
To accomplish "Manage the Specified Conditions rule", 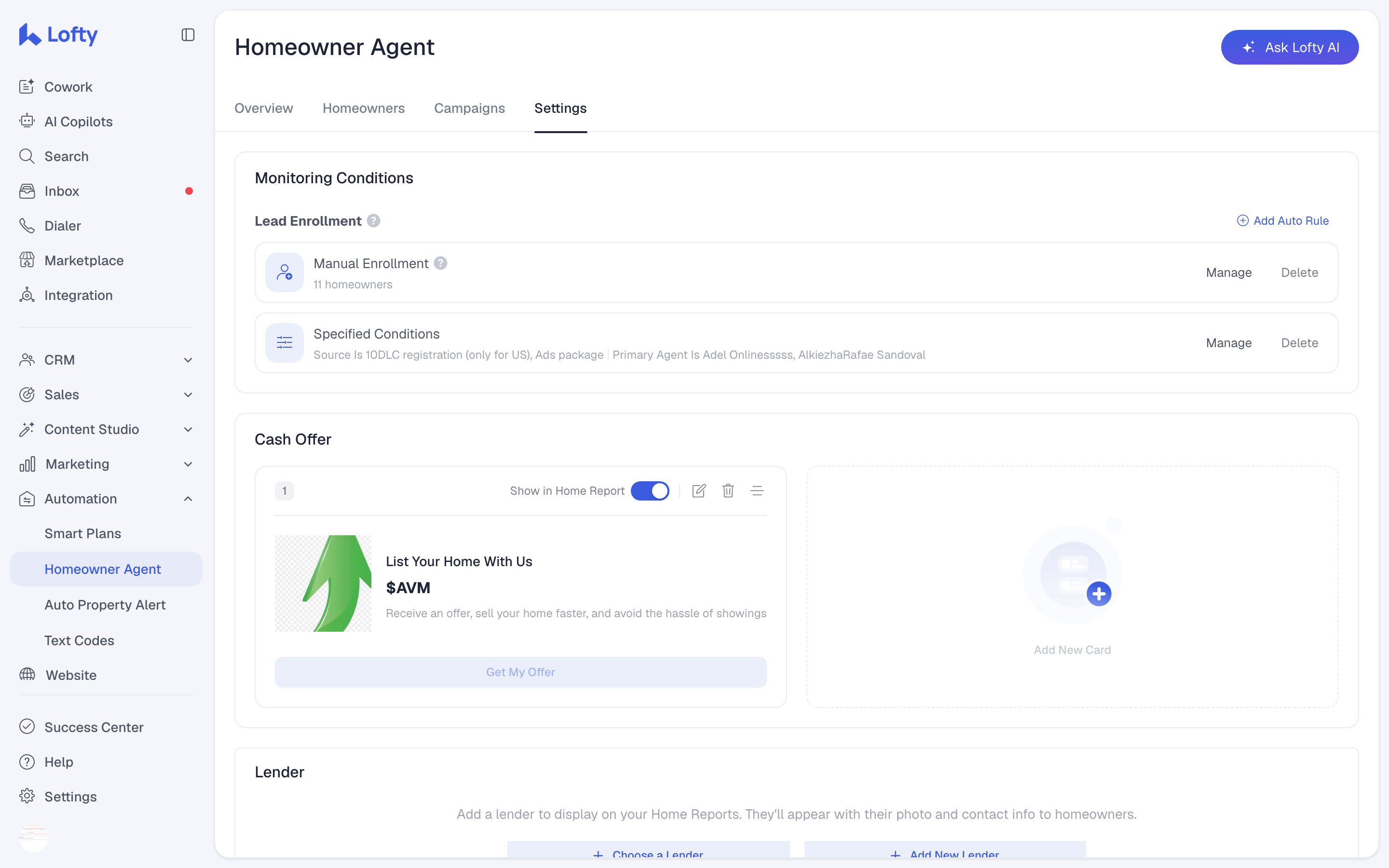I will 1228,343.
